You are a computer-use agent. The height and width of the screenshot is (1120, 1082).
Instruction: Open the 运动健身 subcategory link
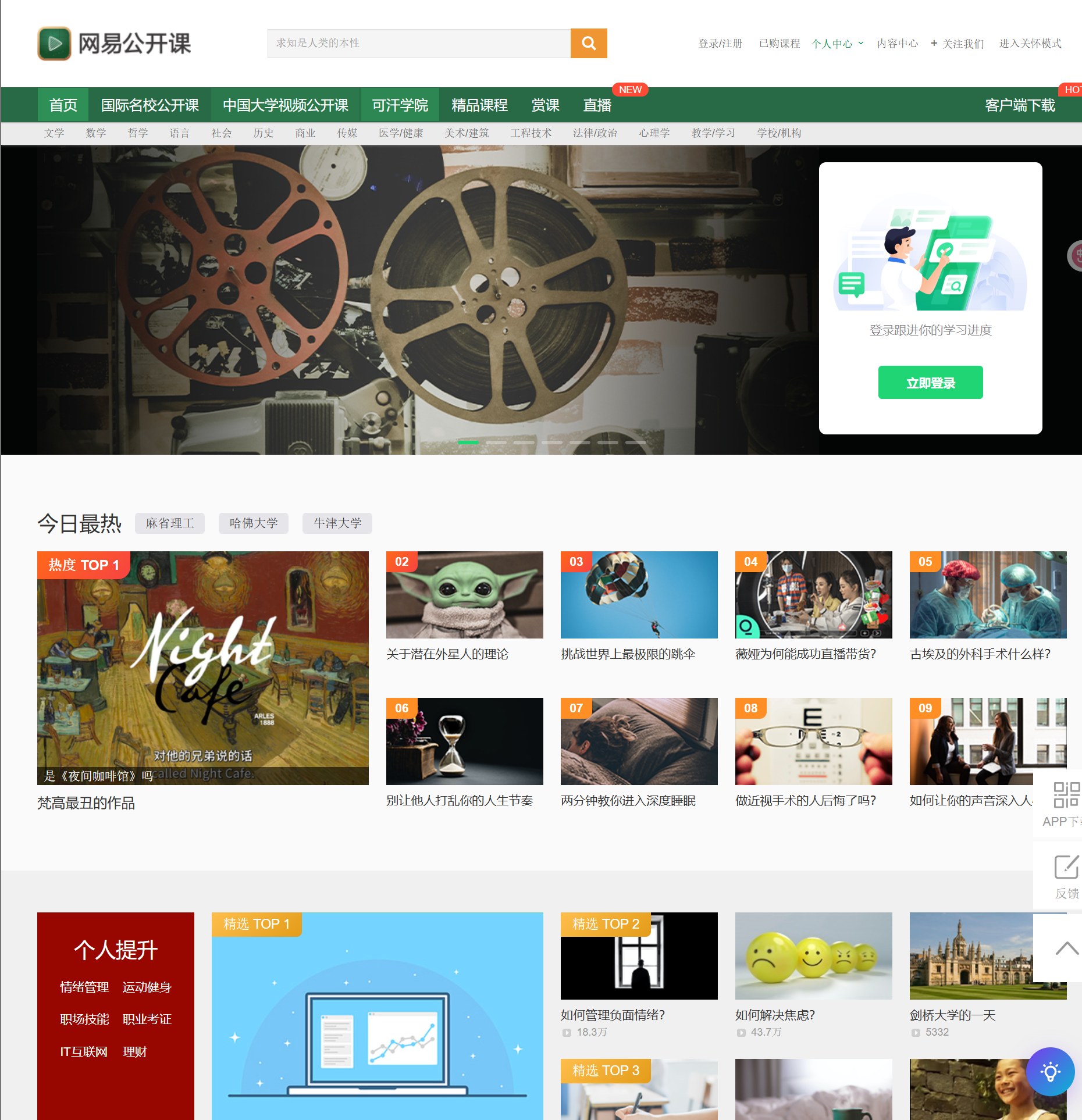point(147,987)
